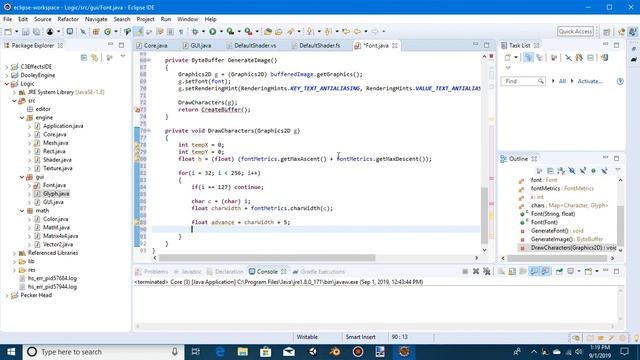Screen dimensions: 640x360
Task: Toggle Sort in Outline view
Action: 561,171
